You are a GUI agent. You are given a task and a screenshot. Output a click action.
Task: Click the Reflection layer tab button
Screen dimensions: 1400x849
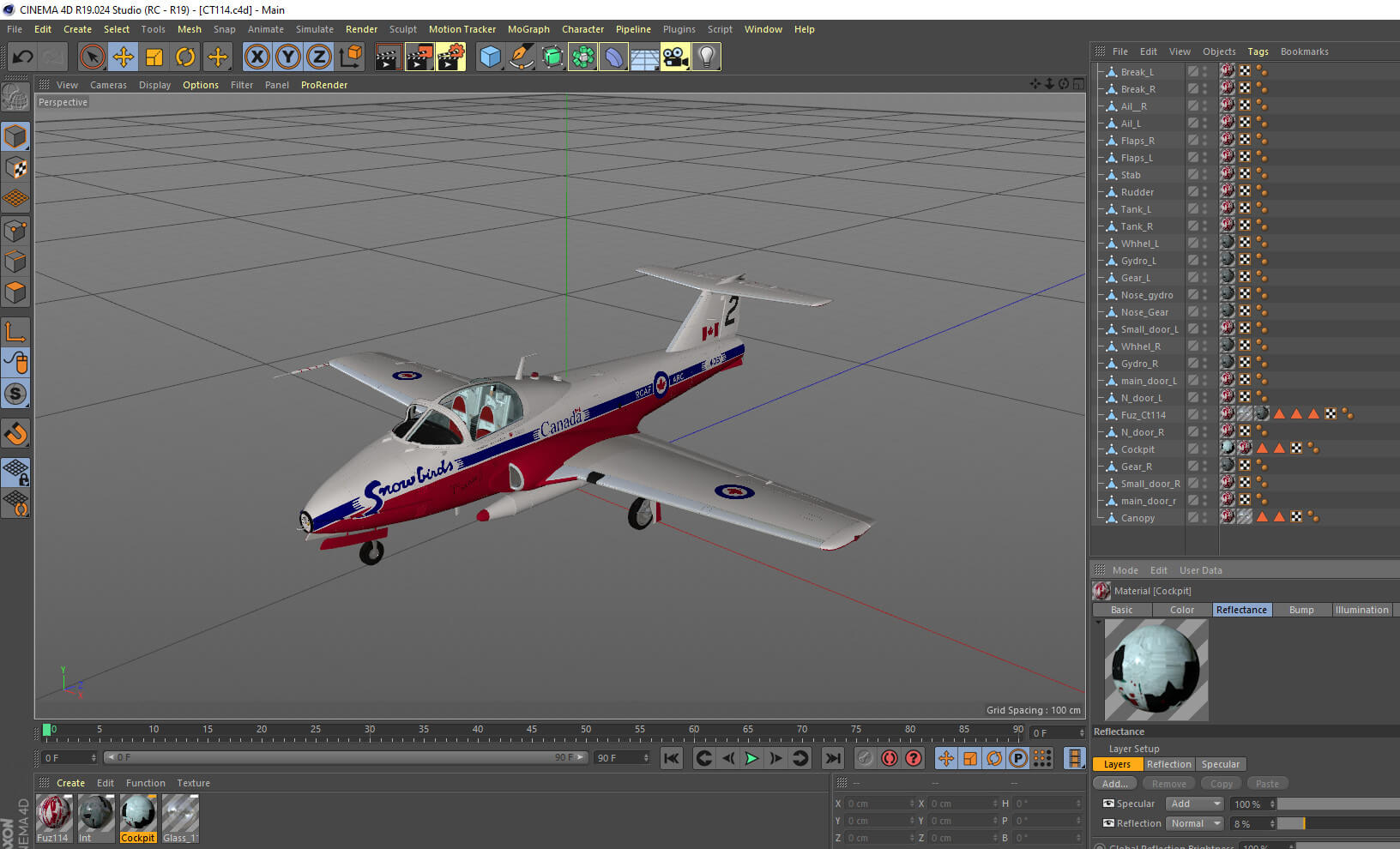coord(1169,764)
